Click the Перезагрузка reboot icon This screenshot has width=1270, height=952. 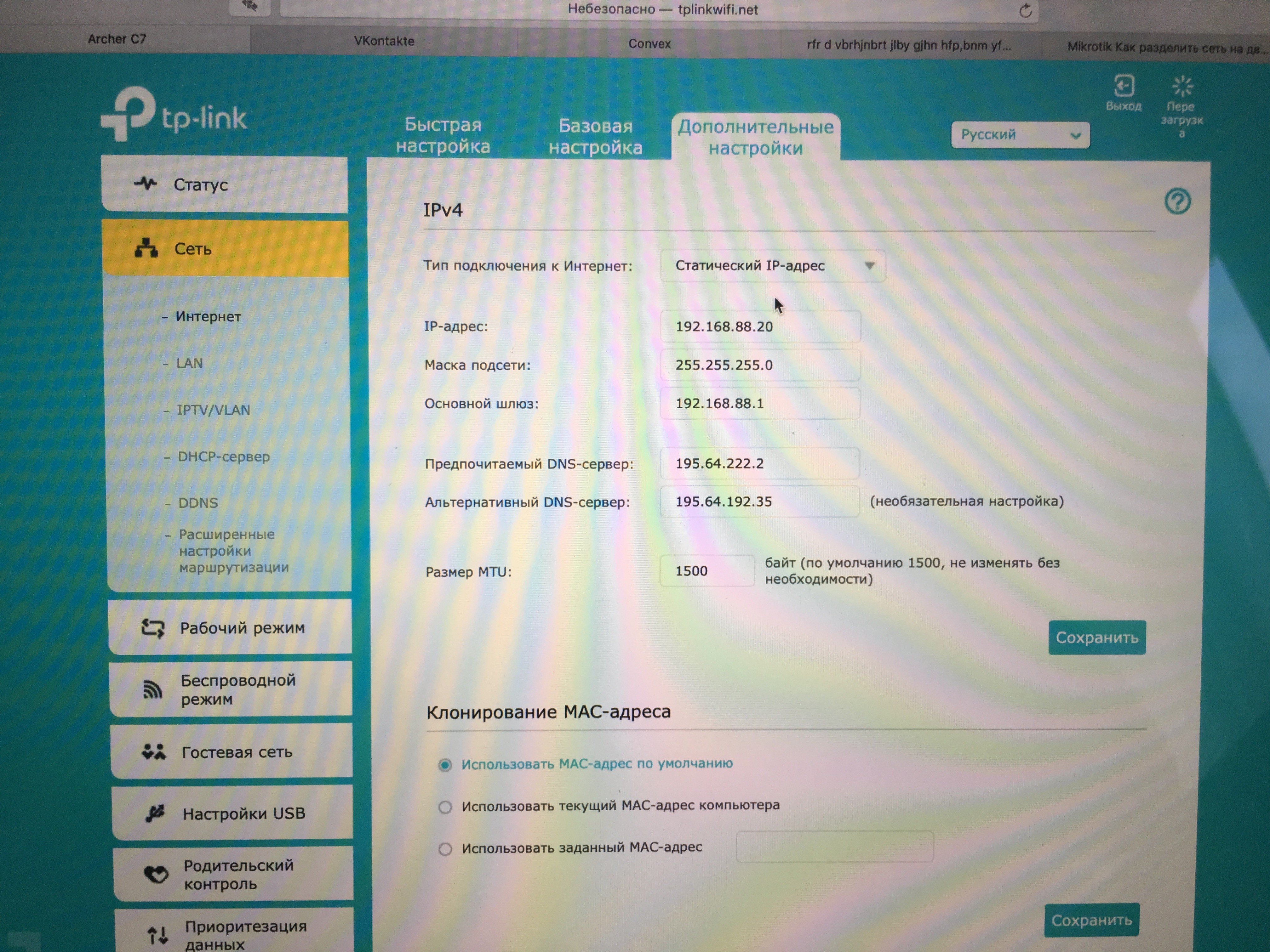click(1182, 87)
